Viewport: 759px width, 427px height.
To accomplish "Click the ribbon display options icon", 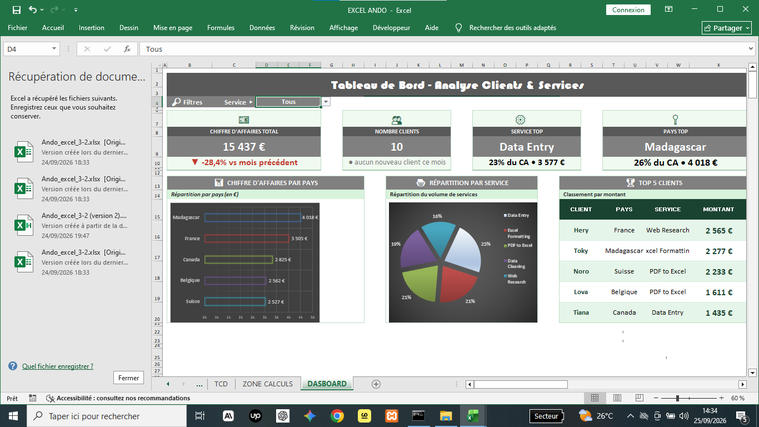I will pos(668,10).
